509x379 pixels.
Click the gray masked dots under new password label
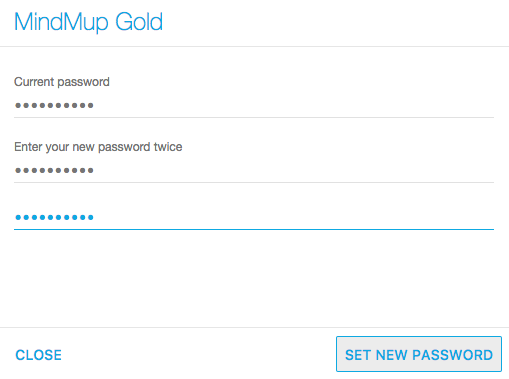click(54, 171)
